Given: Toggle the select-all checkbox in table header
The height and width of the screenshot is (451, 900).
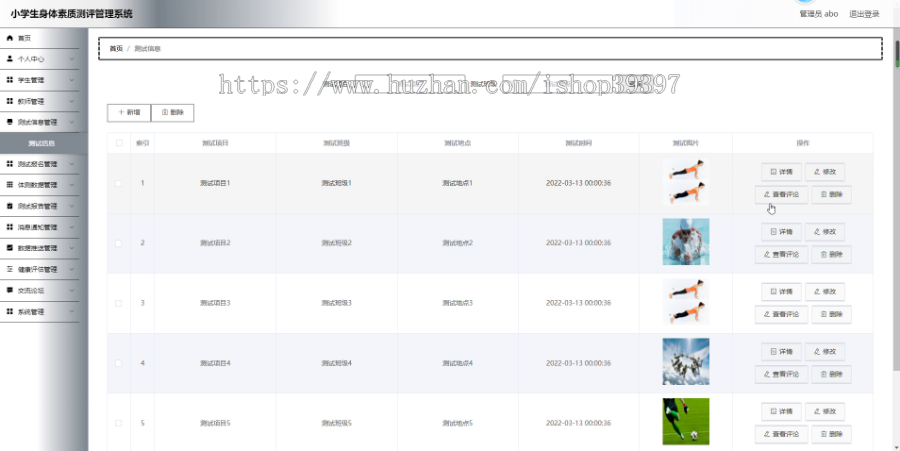Looking at the screenshot, I should click(119, 143).
